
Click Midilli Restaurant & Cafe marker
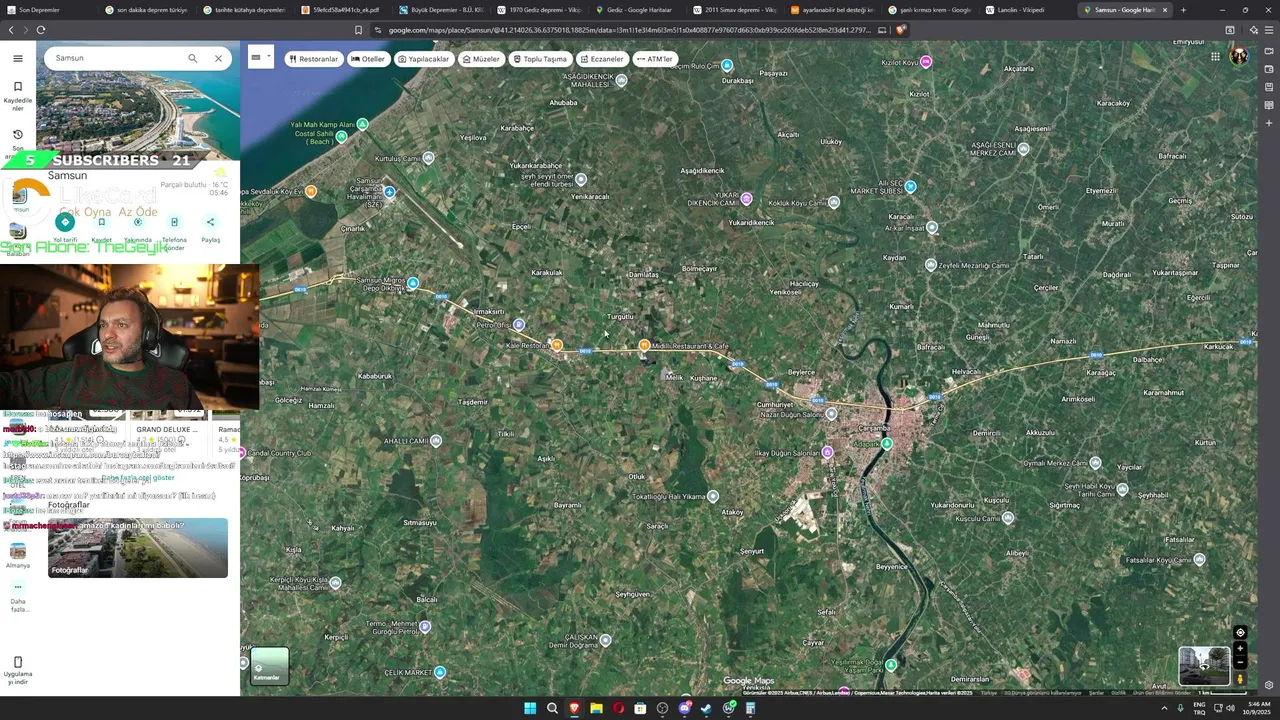pyautogui.click(x=645, y=345)
